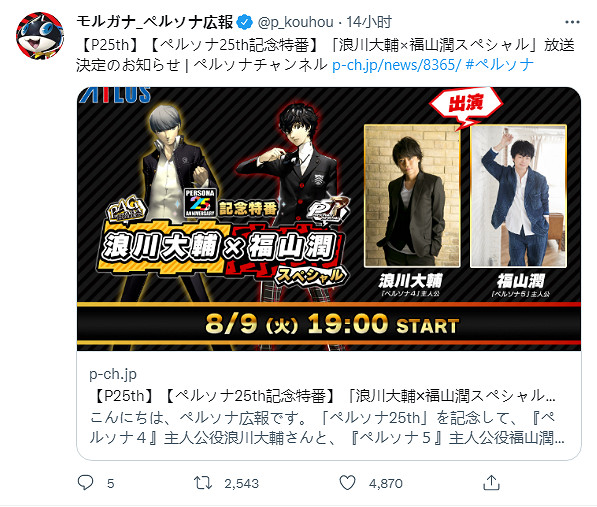Click the Morgana profile avatar
The width and height of the screenshot is (597, 507).
40,36
